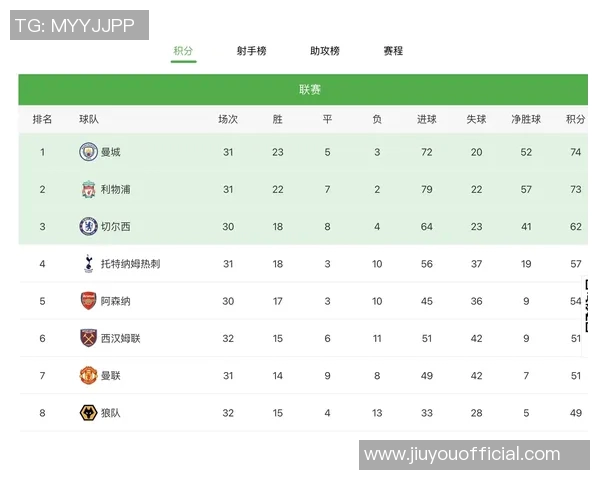Click the Liverpool club crest
Screen dimensions: 600x480
click(89, 189)
